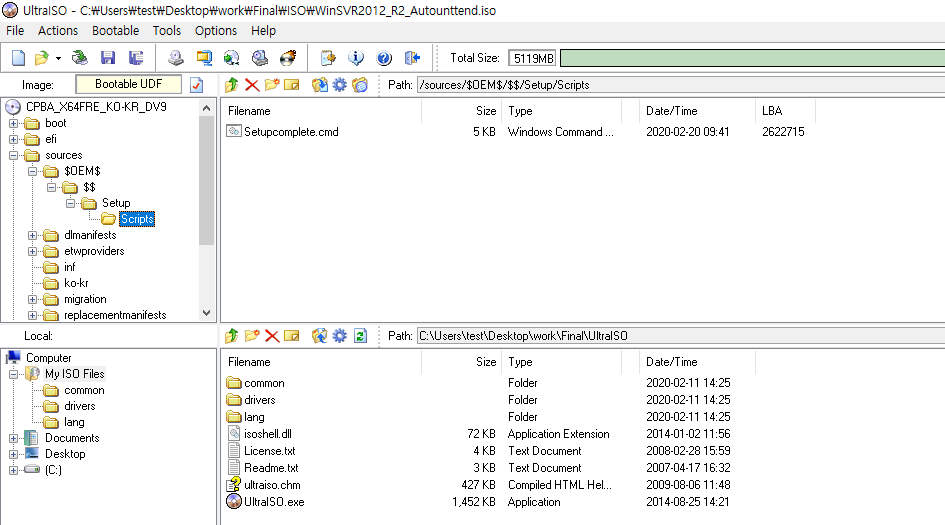Sort local files by Date/Time column header
945x525 pixels.
(671, 362)
